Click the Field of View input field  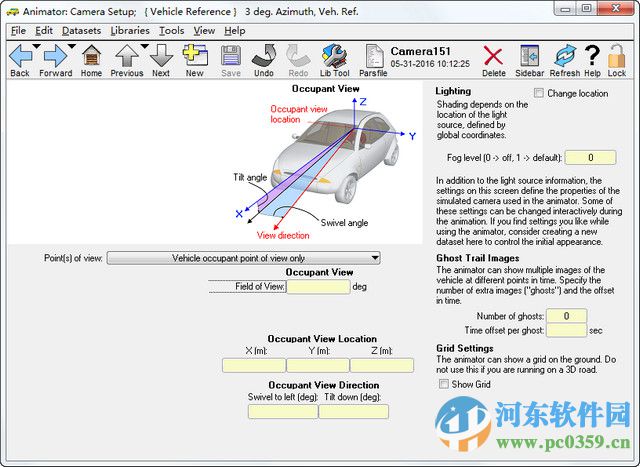pyautogui.click(x=318, y=287)
